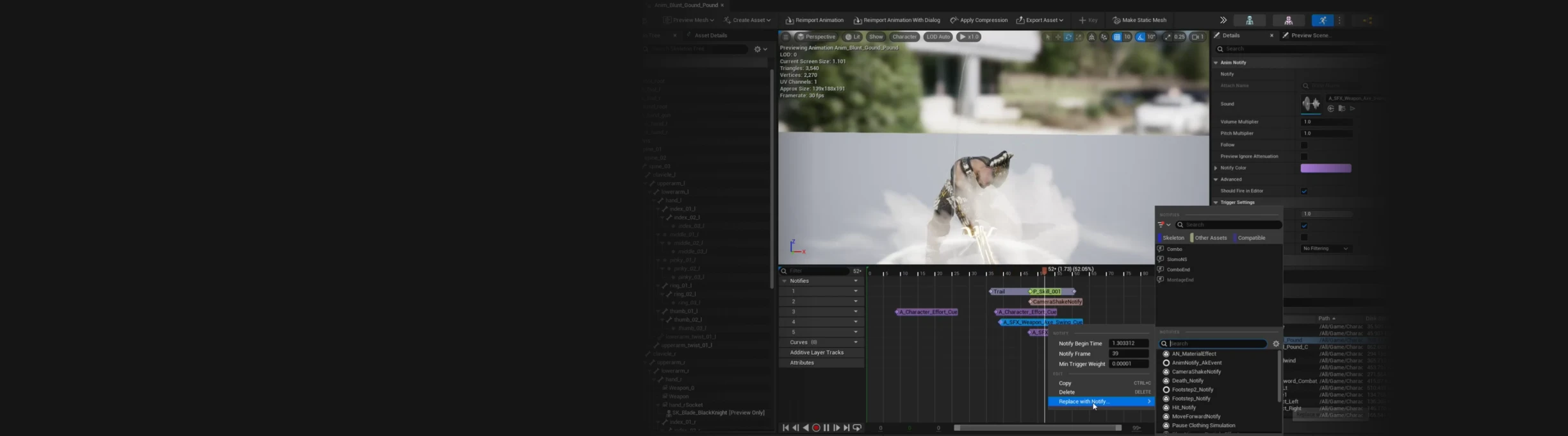The width and height of the screenshot is (1568, 436).
Task: Click the timeline horizontal range scrollbar
Action: click(1038, 428)
